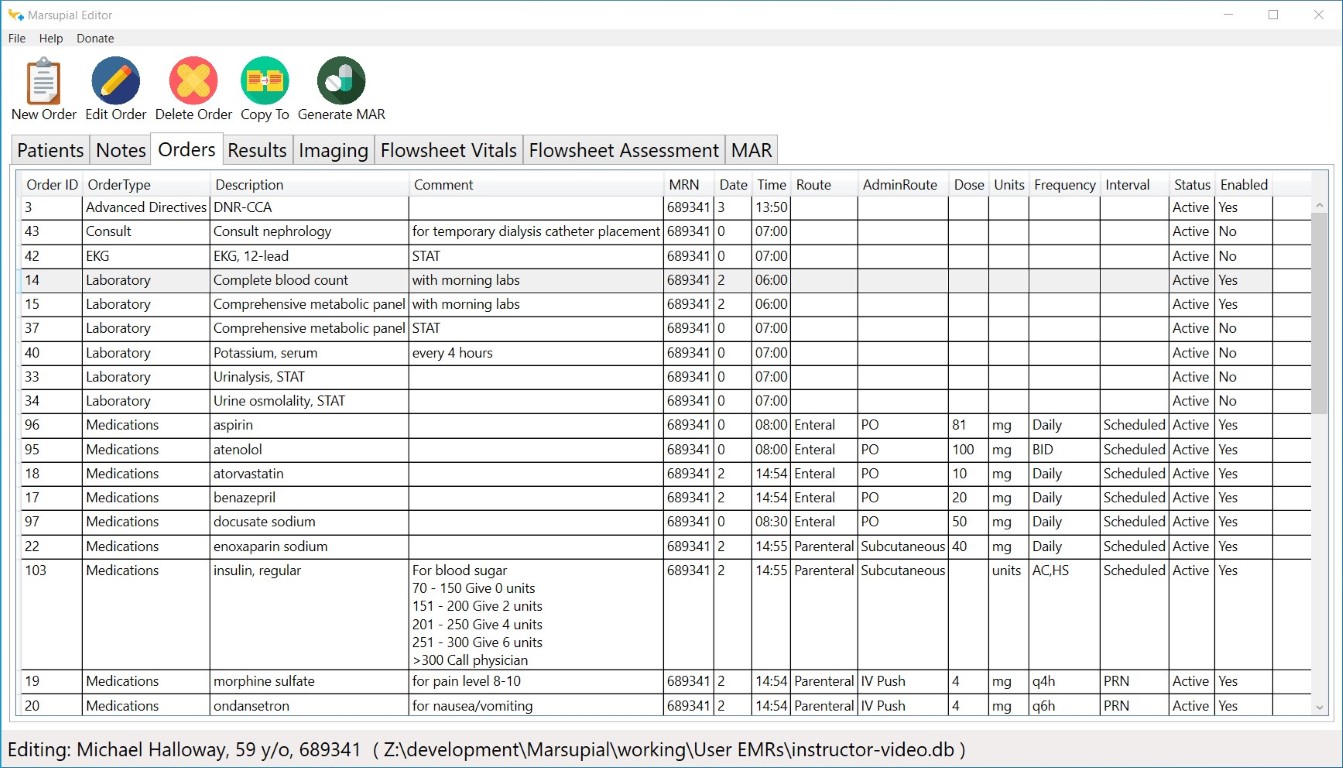
Task: Select the morphine sulfate medication row
Action: pyautogui.click(x=666, y=681)
